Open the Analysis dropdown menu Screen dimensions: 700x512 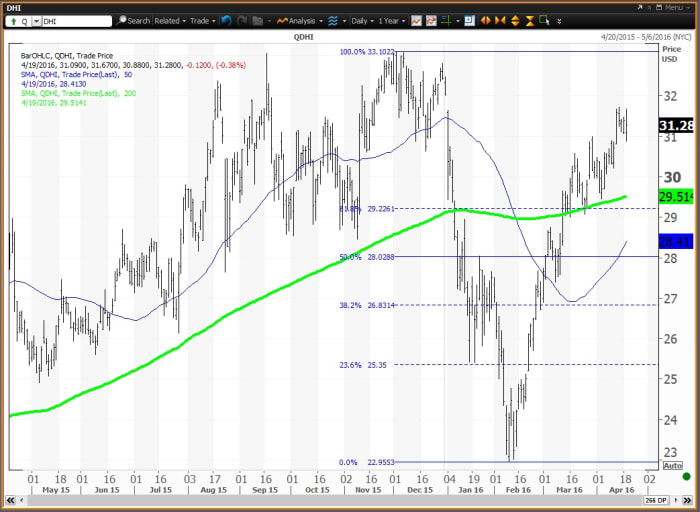tap(299, 20)
